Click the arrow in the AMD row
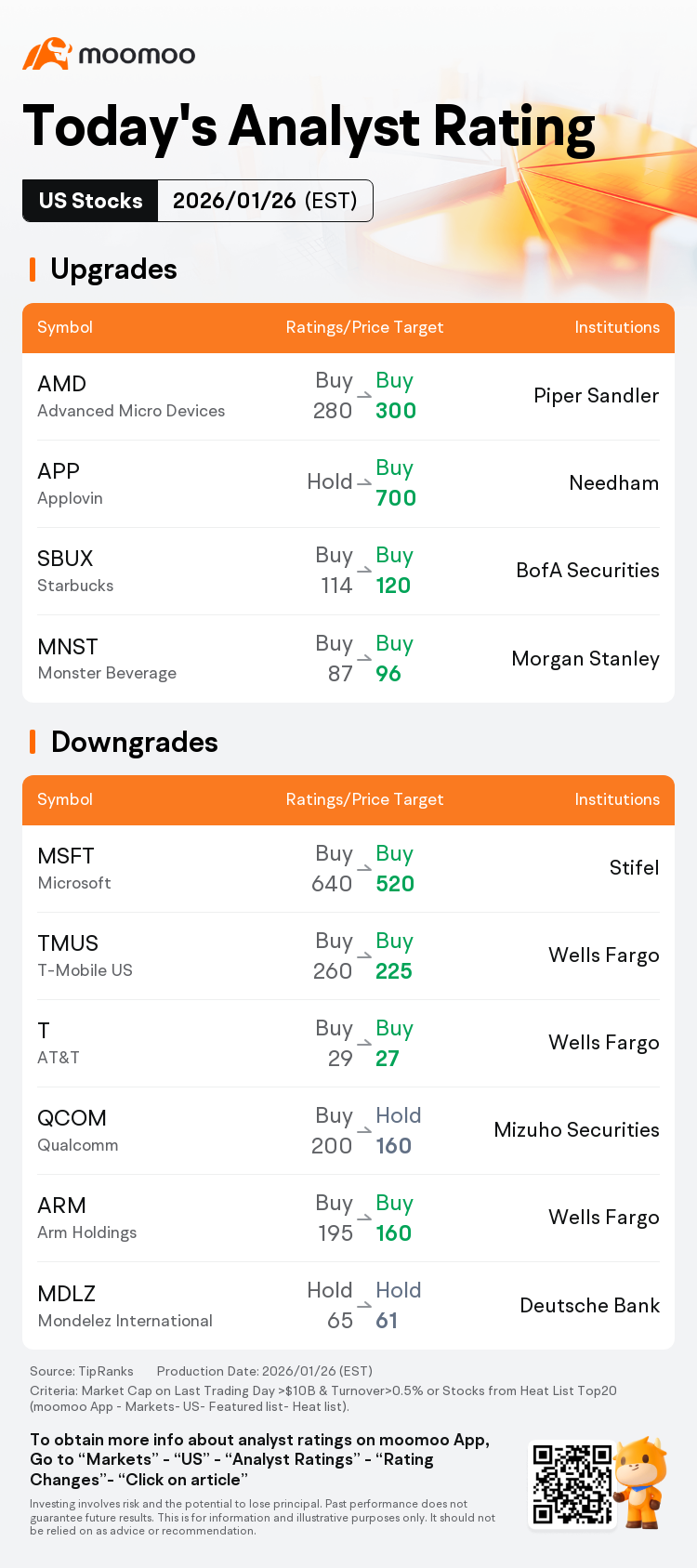This screenshot has height=1568, width=697. point(364,396)
